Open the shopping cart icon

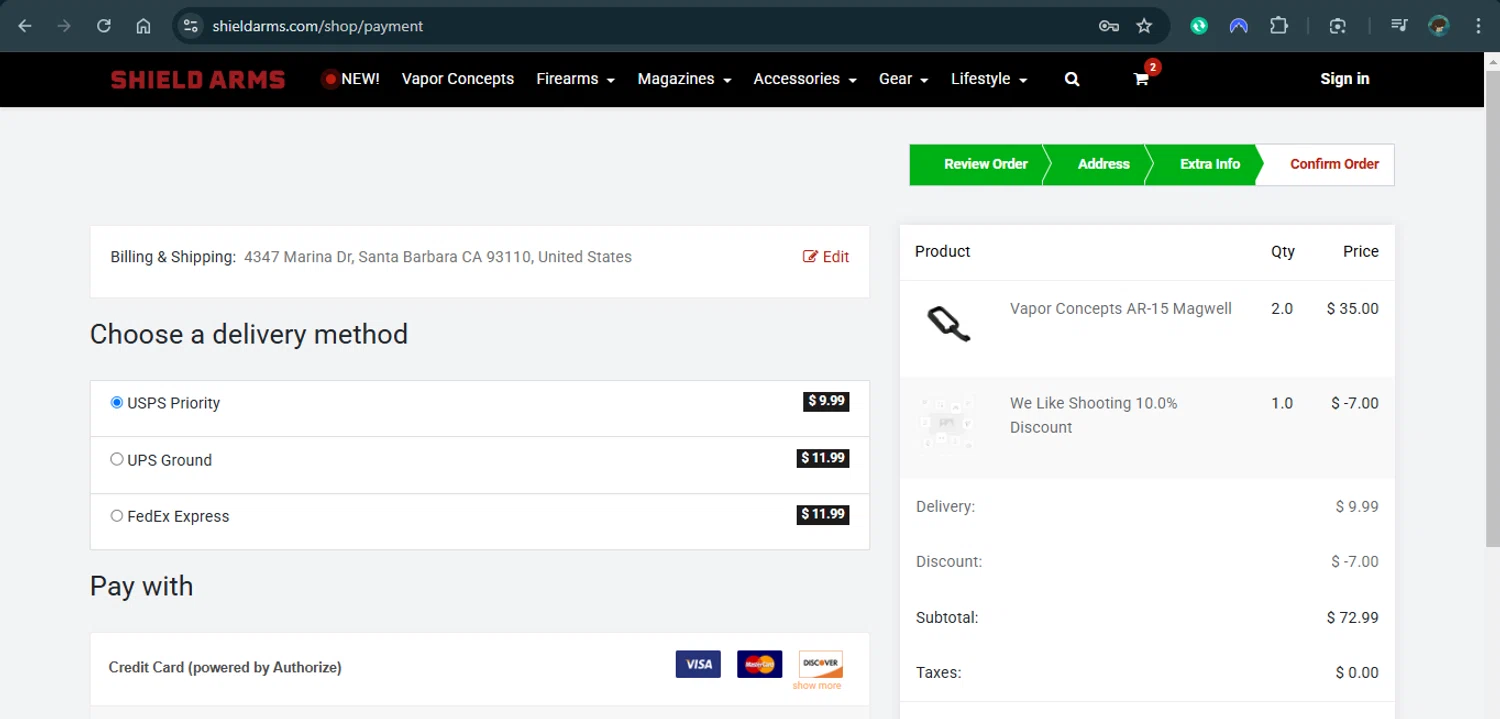point(1141,79)
